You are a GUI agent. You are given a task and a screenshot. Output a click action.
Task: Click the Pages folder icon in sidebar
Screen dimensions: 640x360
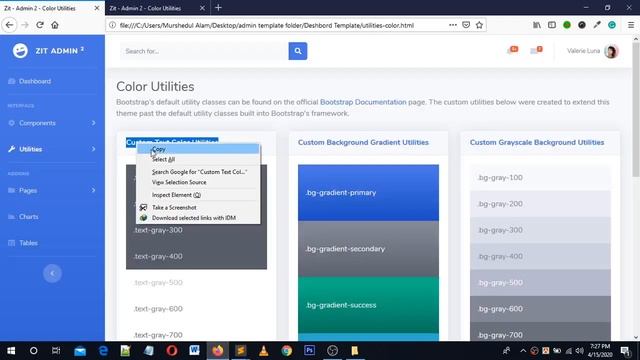[11, 190]
